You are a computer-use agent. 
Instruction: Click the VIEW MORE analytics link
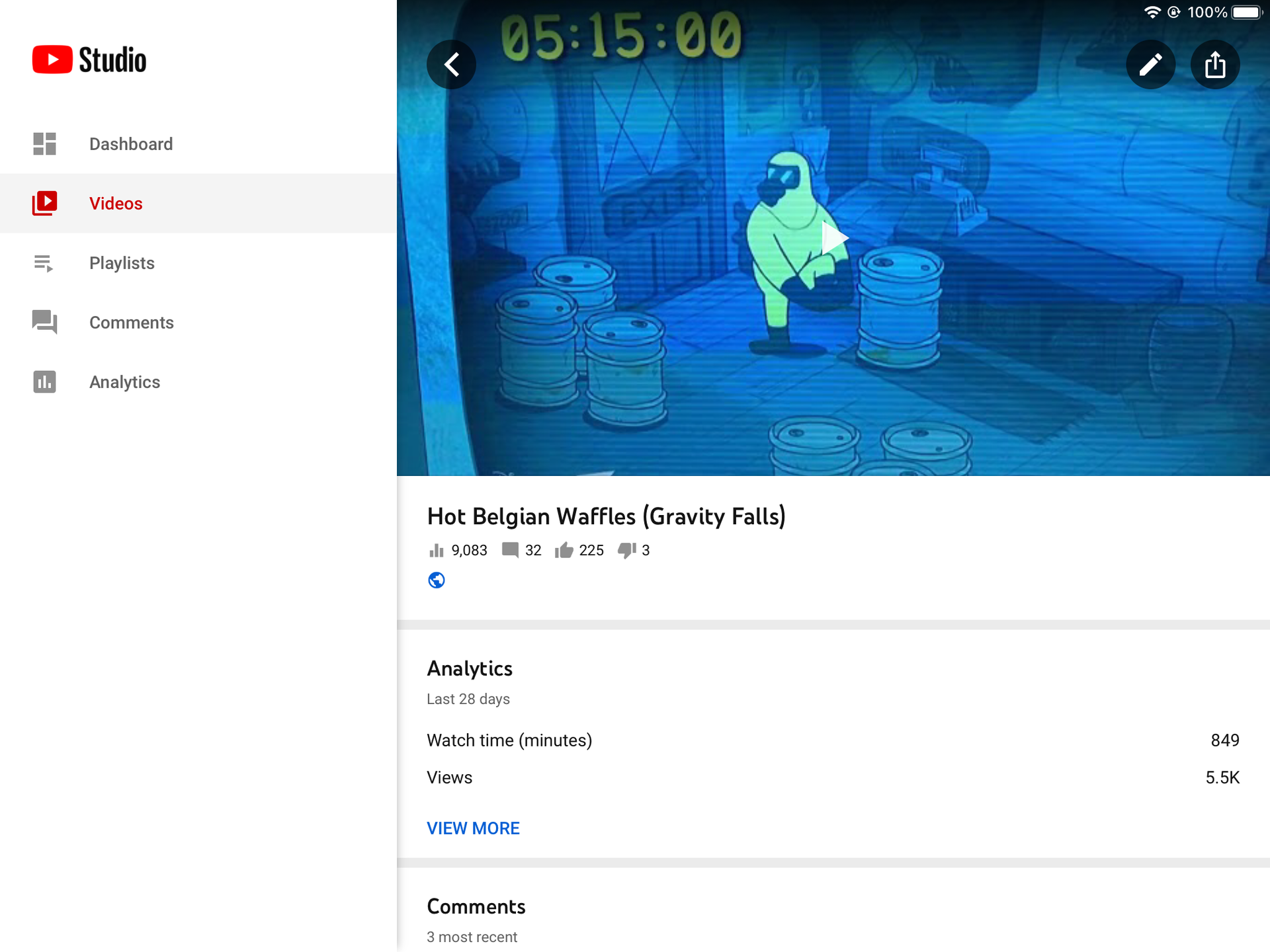pos(473,828)
